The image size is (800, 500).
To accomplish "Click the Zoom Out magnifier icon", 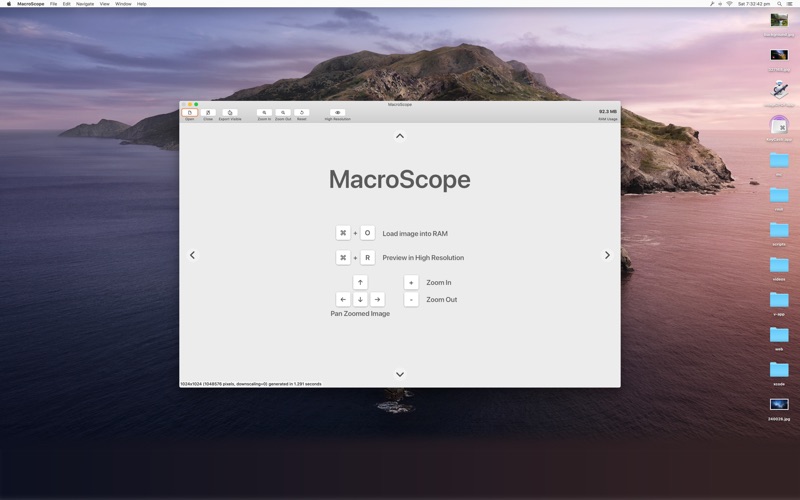I will pyautogui.click(x=283, y=113).
